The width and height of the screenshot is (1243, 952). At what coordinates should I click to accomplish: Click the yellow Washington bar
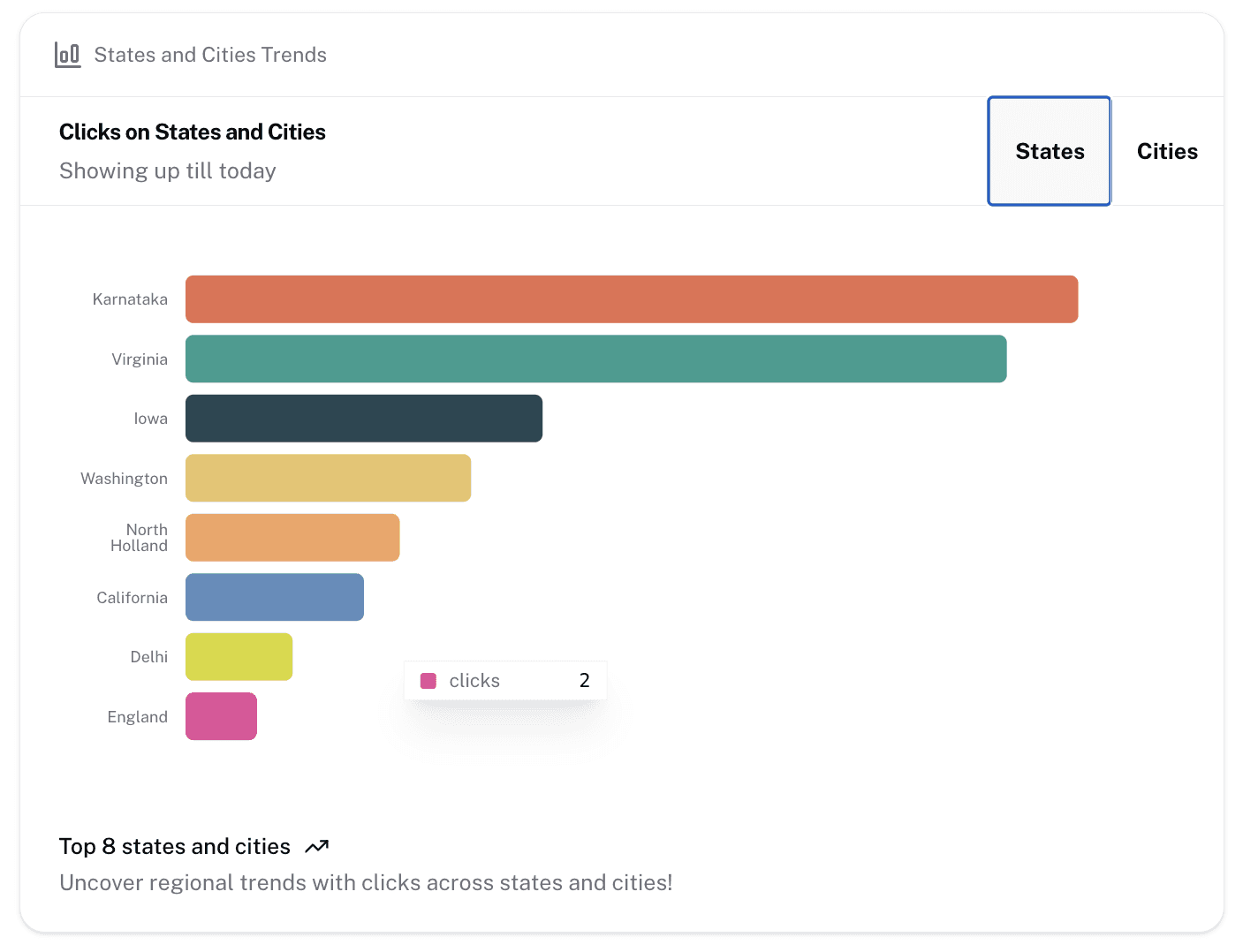point(328,478)
